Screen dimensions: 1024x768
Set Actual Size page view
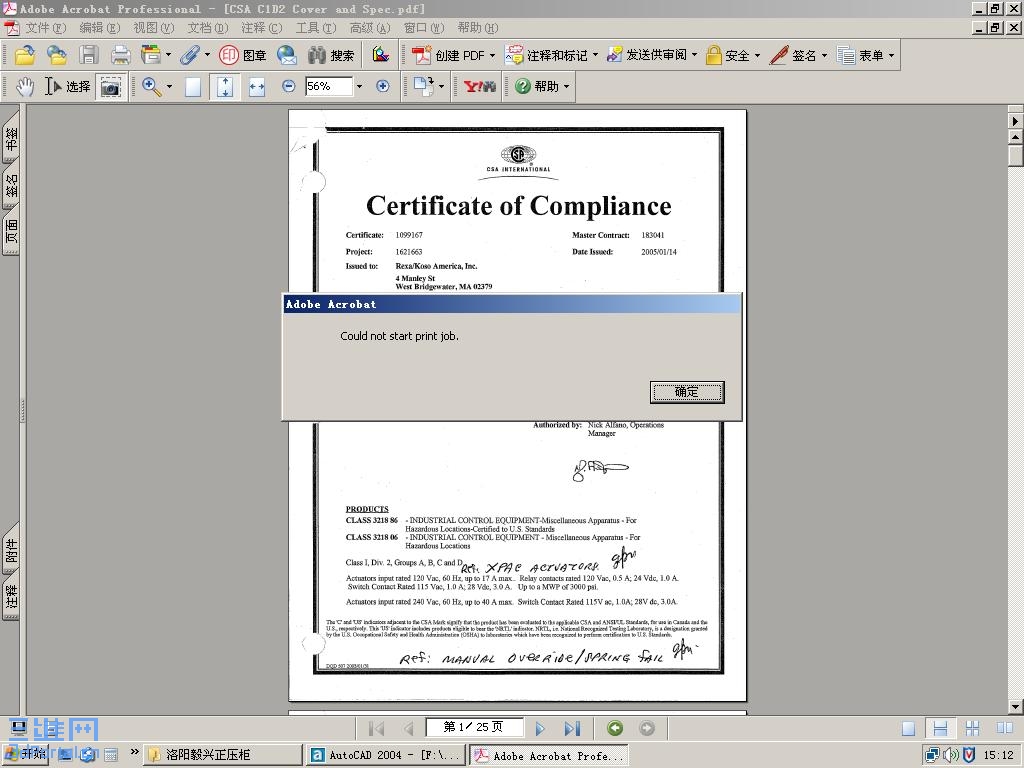193,86
